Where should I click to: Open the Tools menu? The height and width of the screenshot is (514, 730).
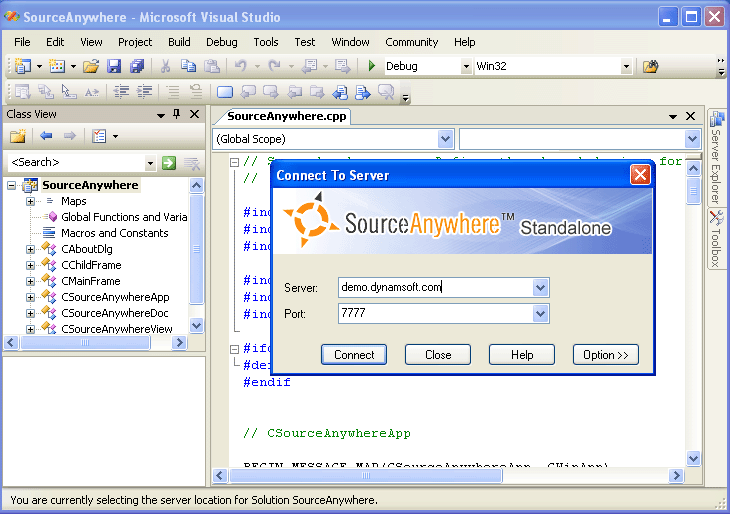click(x=266, y=42)
